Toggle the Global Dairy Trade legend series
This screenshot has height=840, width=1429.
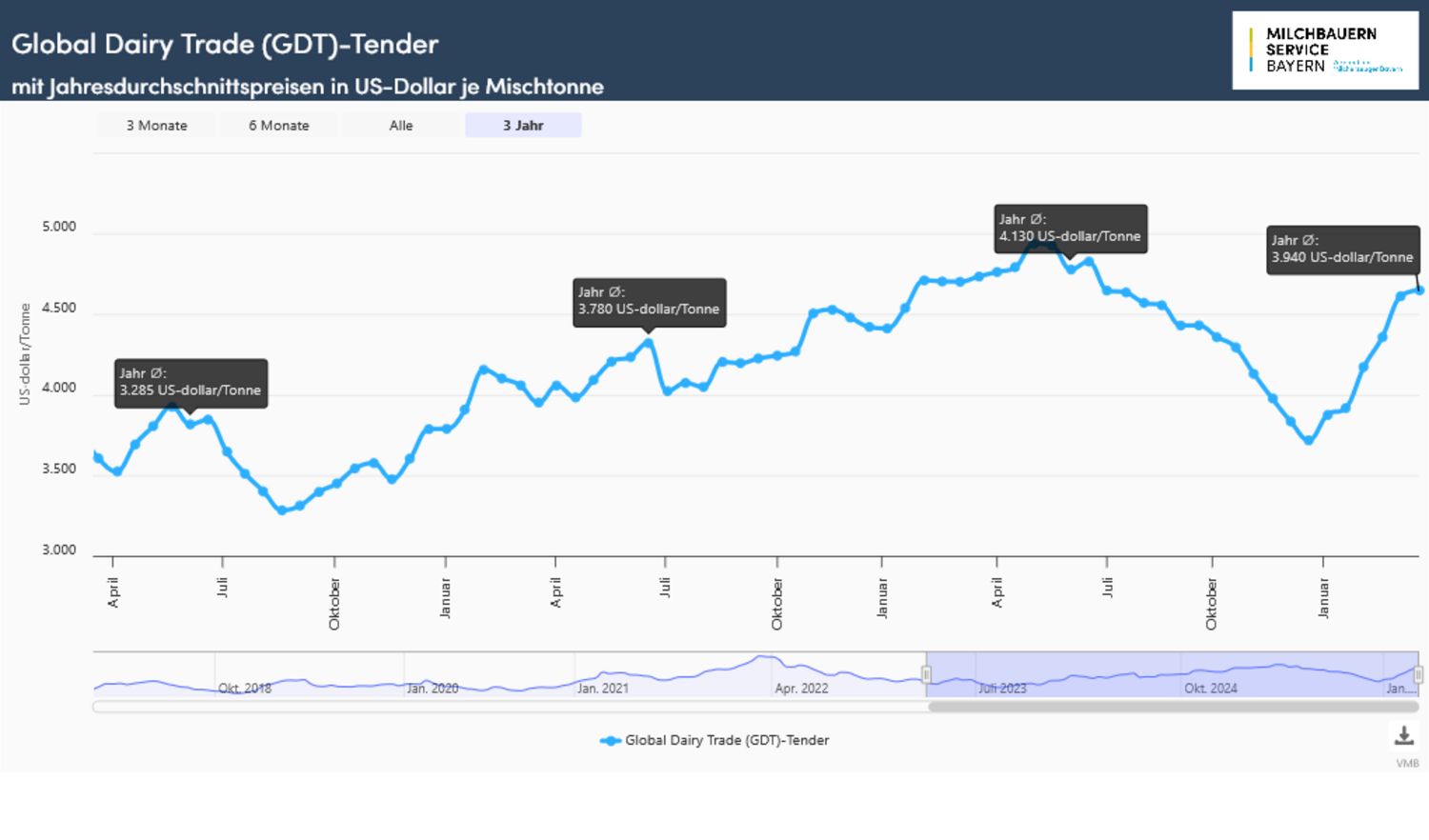714,740
